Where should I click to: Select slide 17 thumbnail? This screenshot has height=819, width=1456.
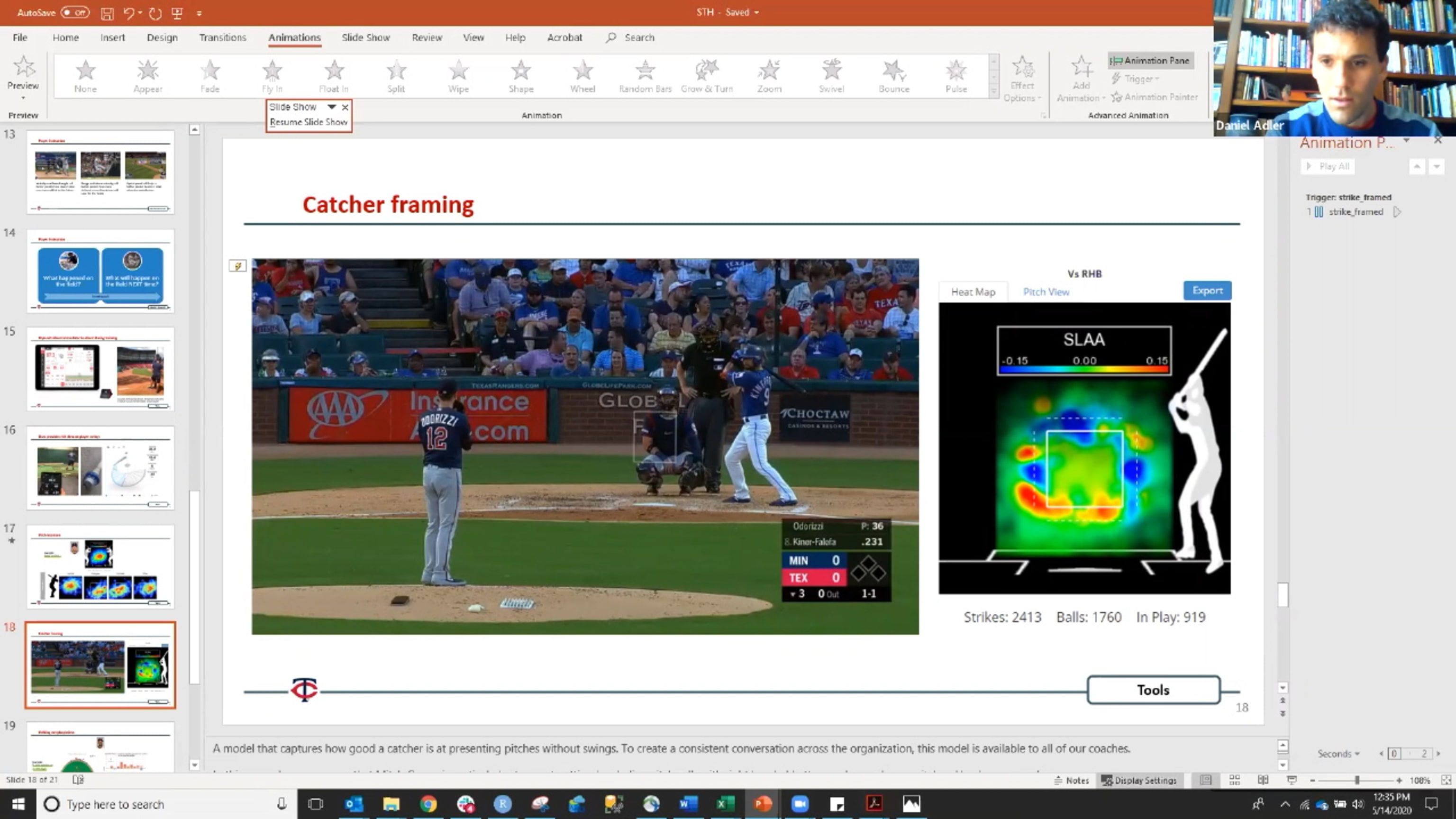(x=100, y=567)
